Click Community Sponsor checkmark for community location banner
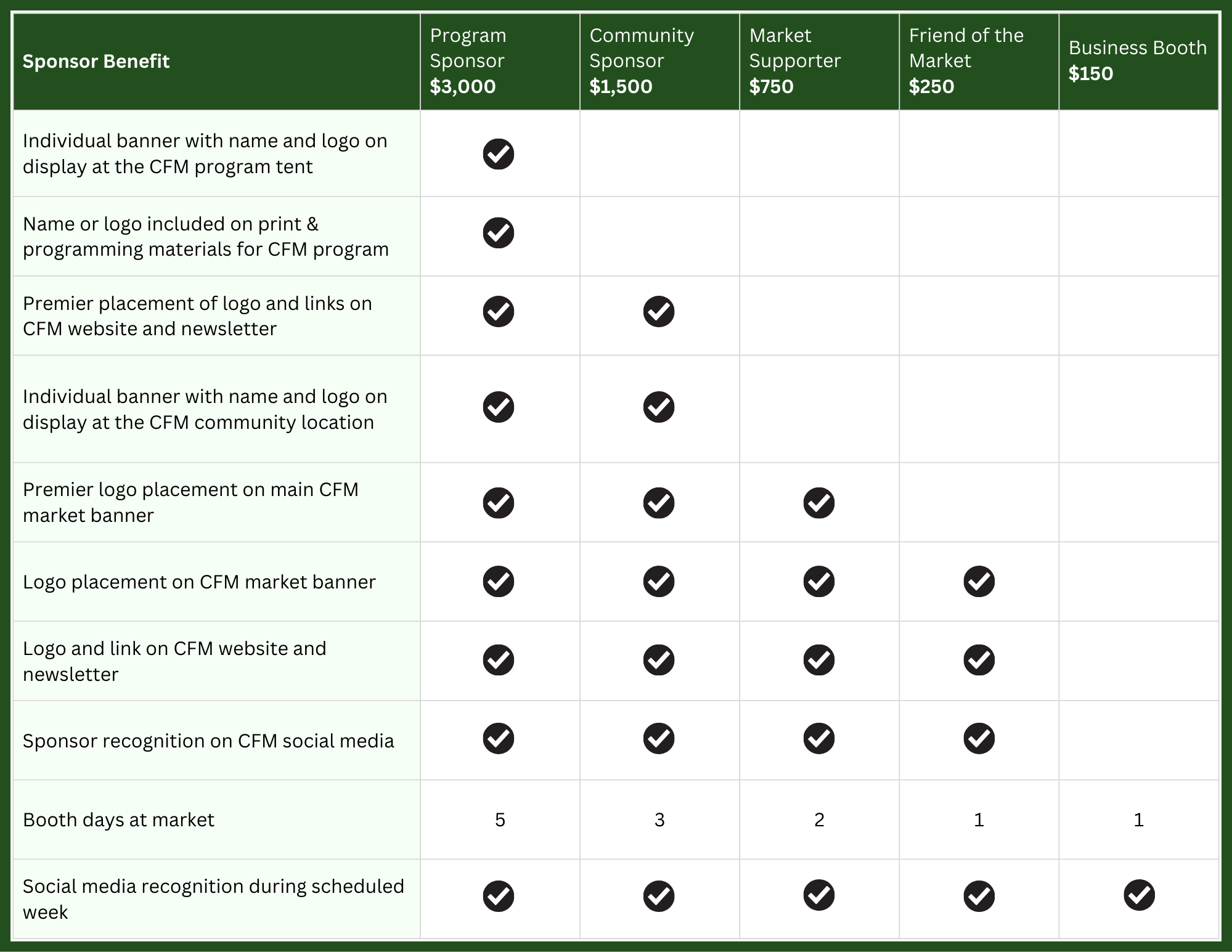This screenshot has height=952, width=1232. [x=659, y=407]
